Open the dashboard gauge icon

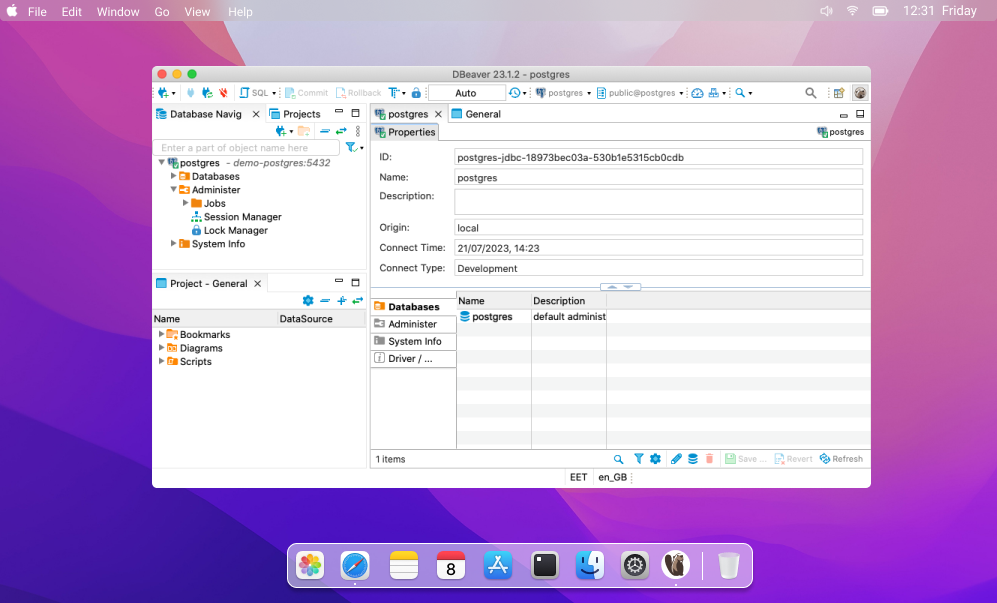698,93
